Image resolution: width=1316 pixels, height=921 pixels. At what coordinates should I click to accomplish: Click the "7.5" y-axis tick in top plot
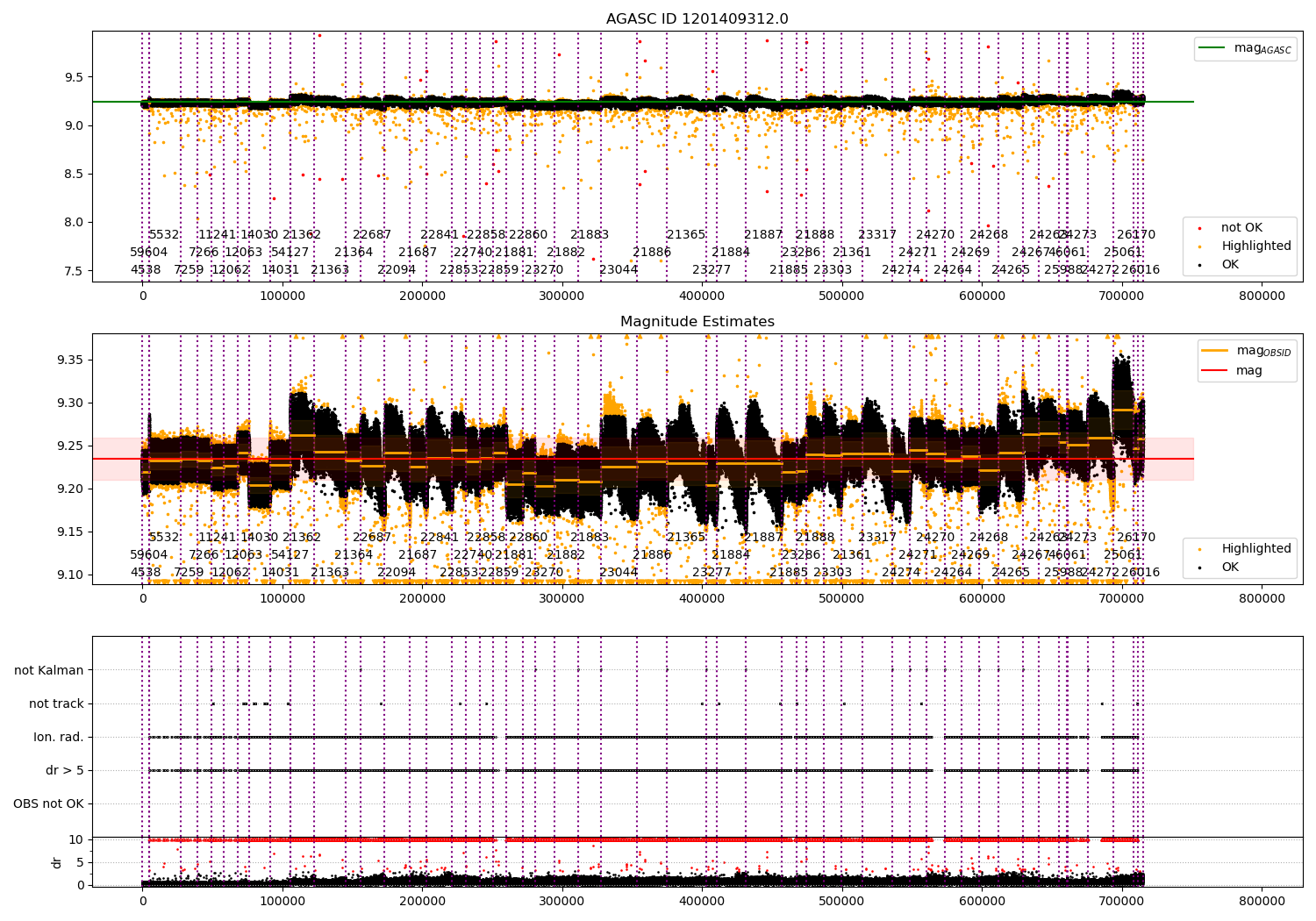pos(74,271)
